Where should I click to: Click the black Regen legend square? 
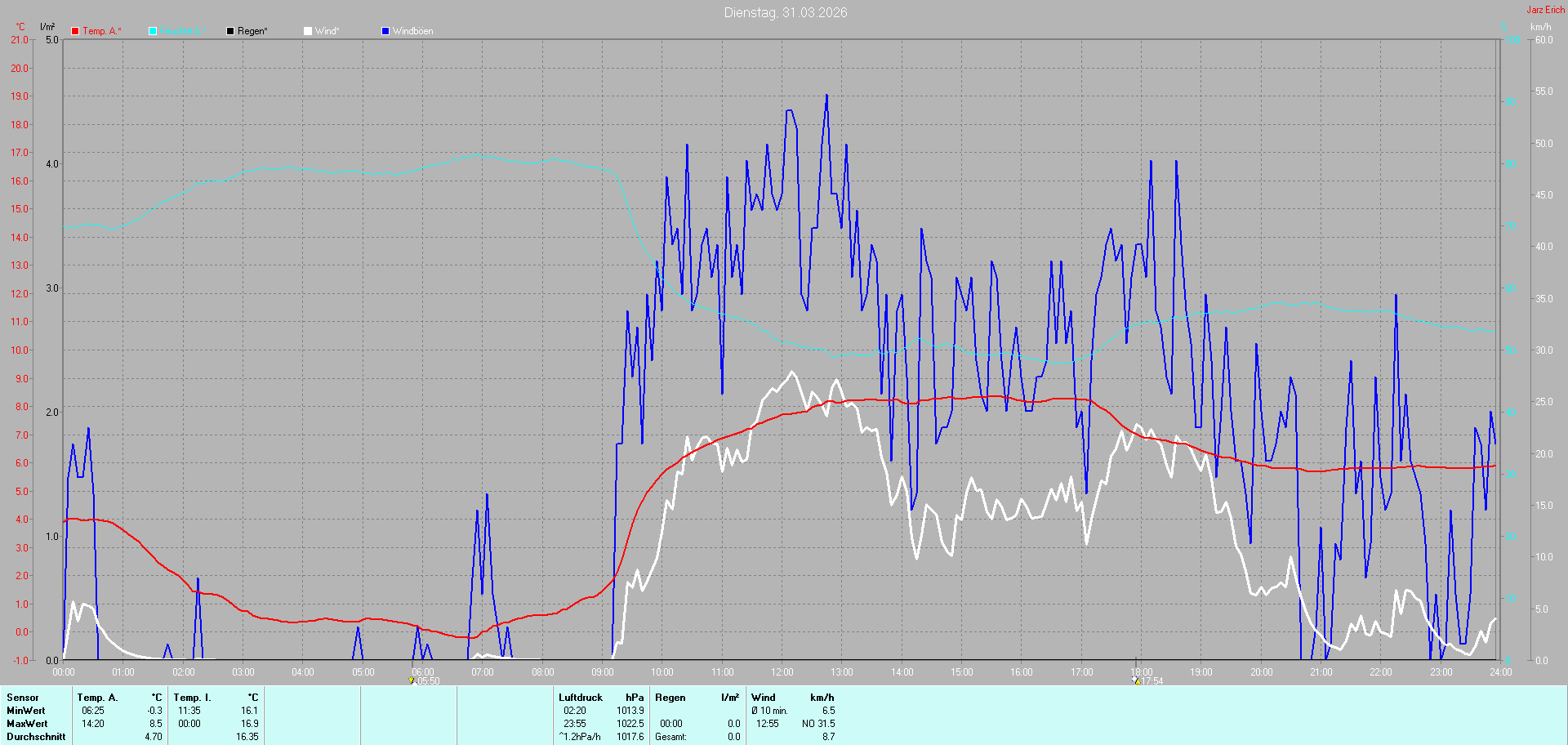230,31
